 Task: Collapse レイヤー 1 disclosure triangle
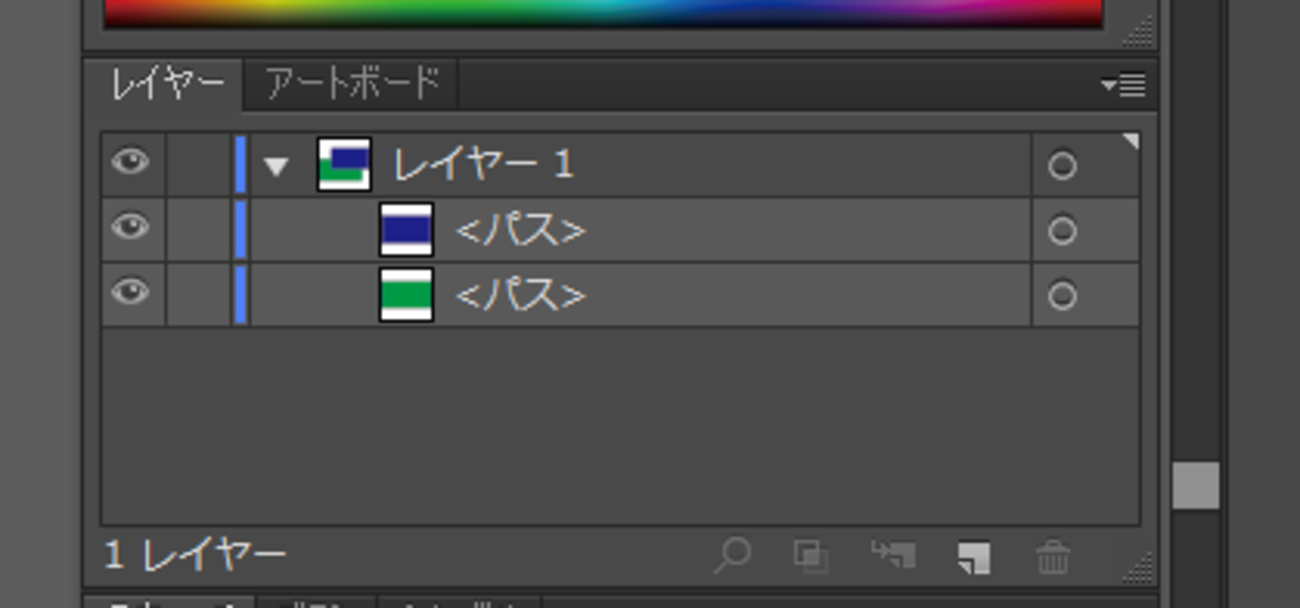pyautogui.click(x=276, y=166)
